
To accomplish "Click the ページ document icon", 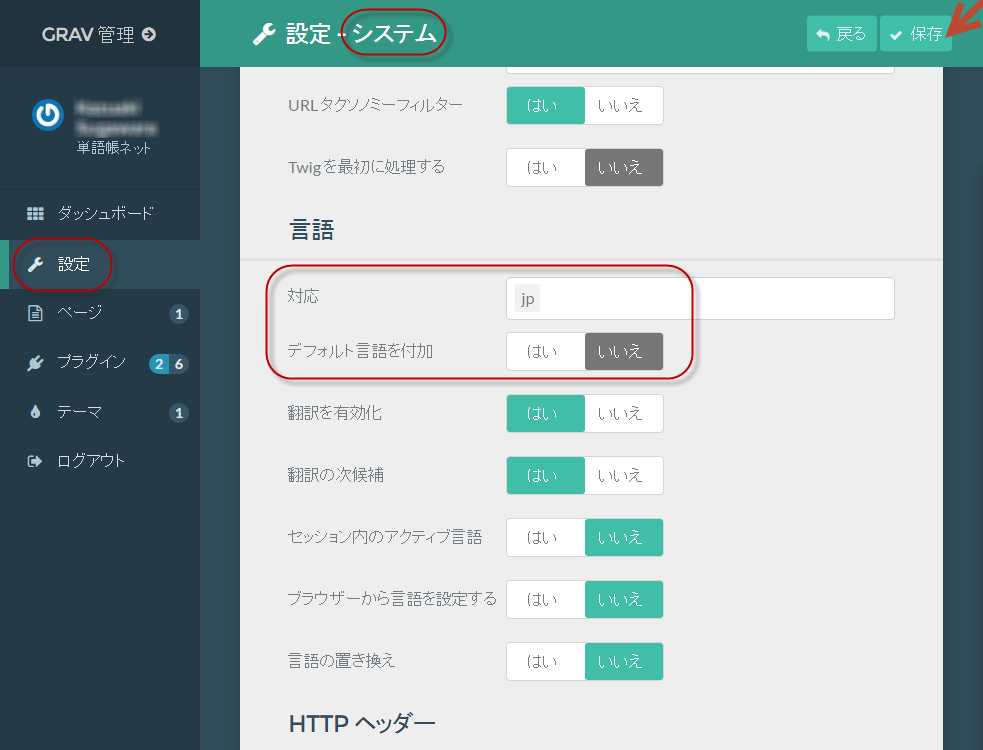I will click(x=35, y=313).
